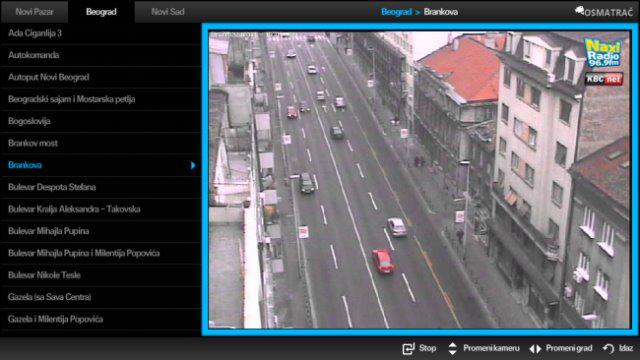640x360 pixels.
Task: Select the Beograd city tab
Action: click(101, 12)
